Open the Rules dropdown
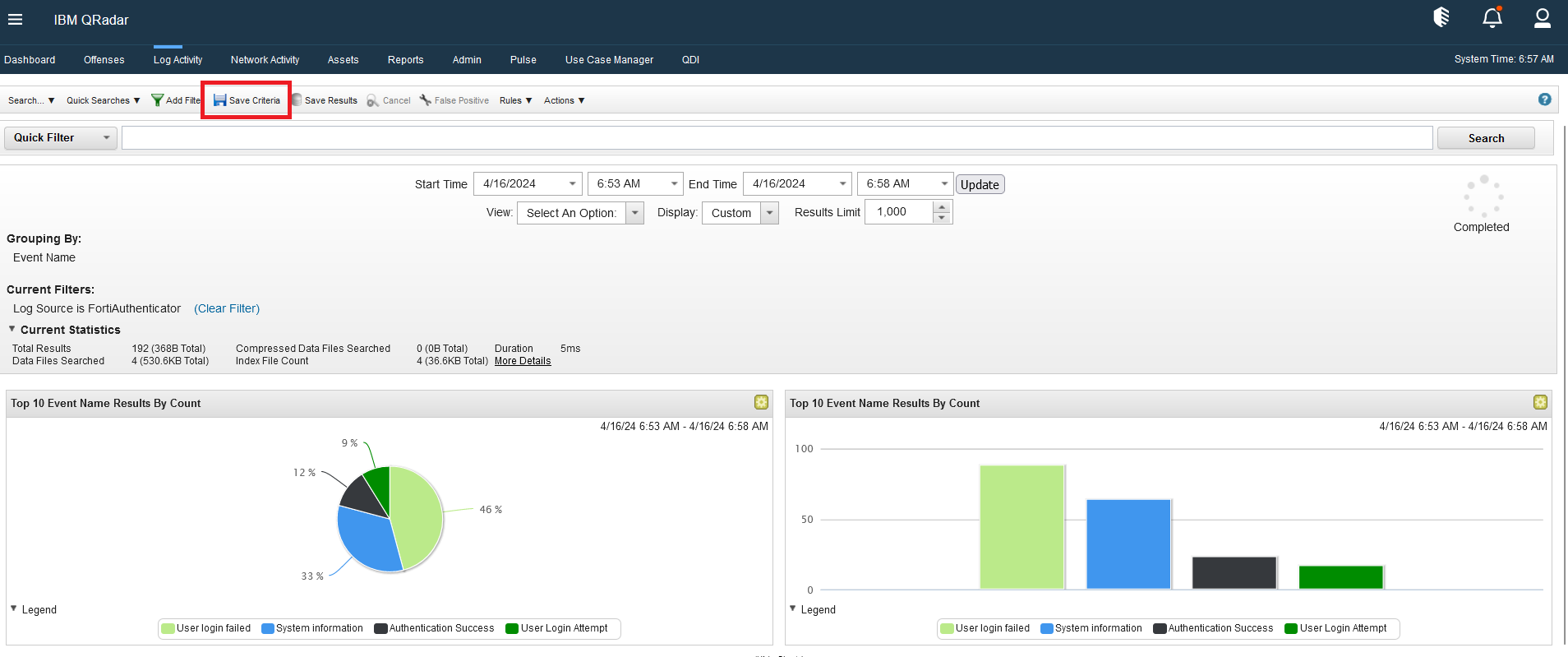Image resolution: width=1568 pixels, height=657 pixels. [516, 100]
